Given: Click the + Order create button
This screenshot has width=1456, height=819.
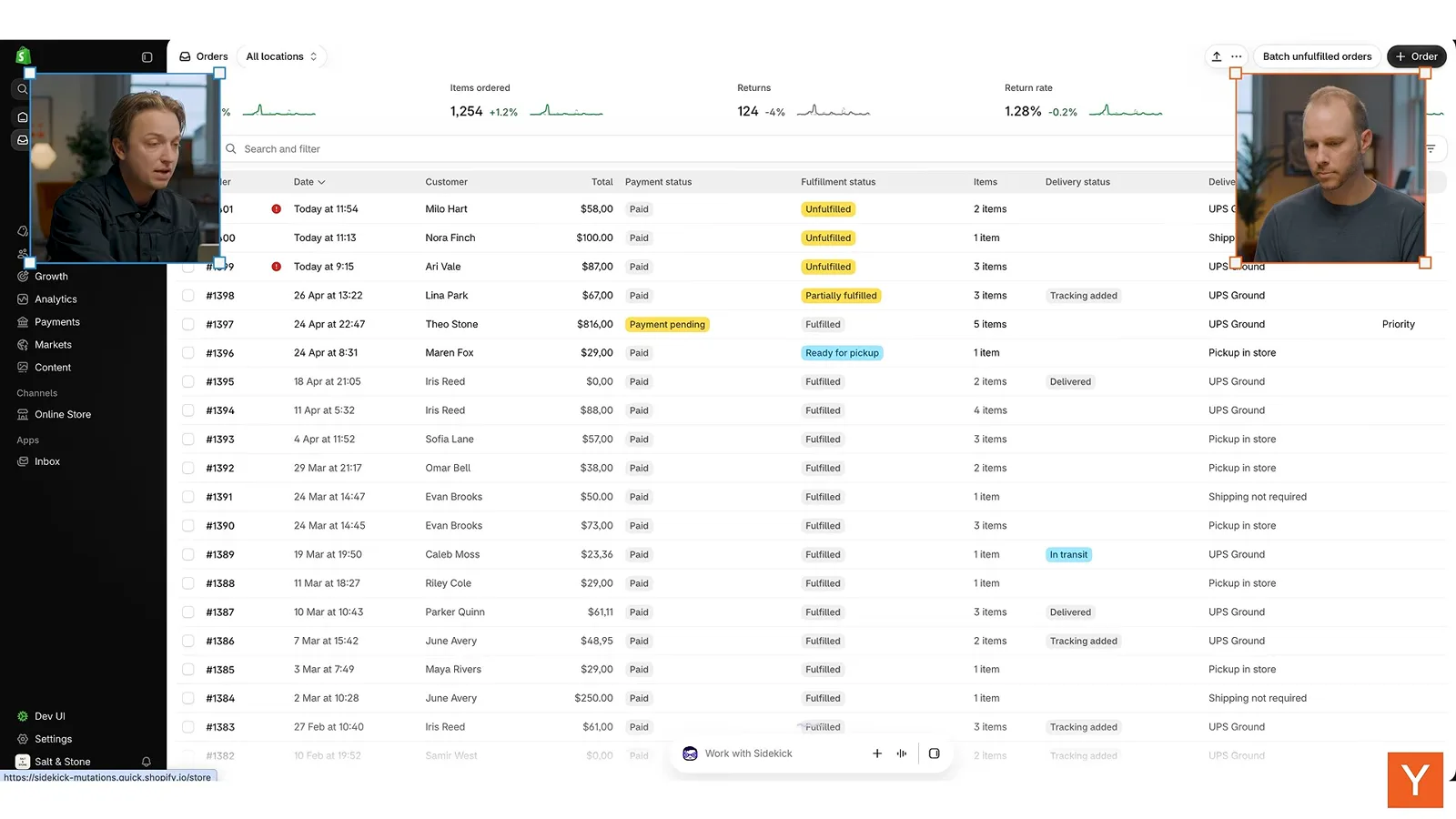Looking at the screenshot, I should coord(1417,56).
